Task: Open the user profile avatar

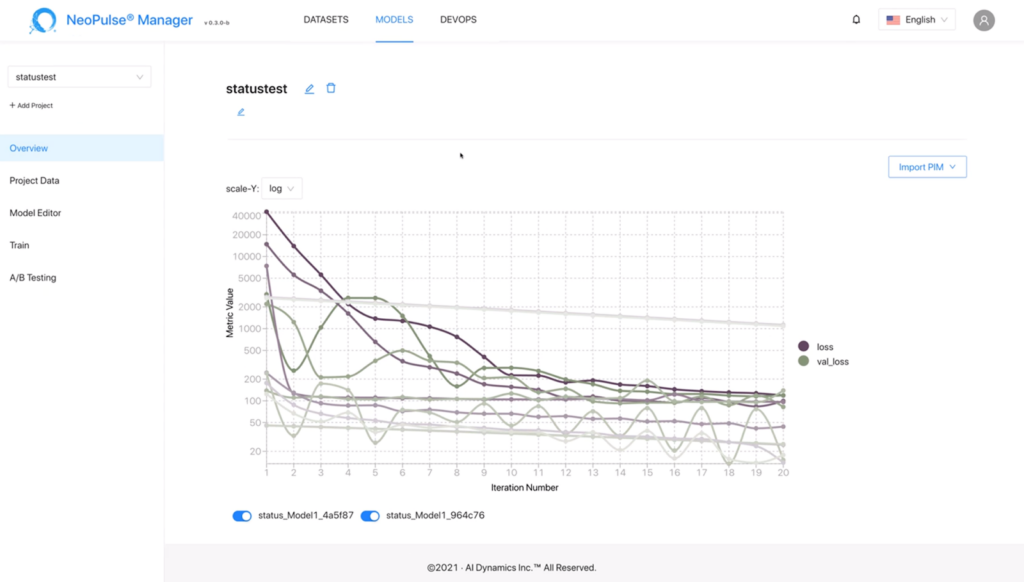Action: (984, 20)
